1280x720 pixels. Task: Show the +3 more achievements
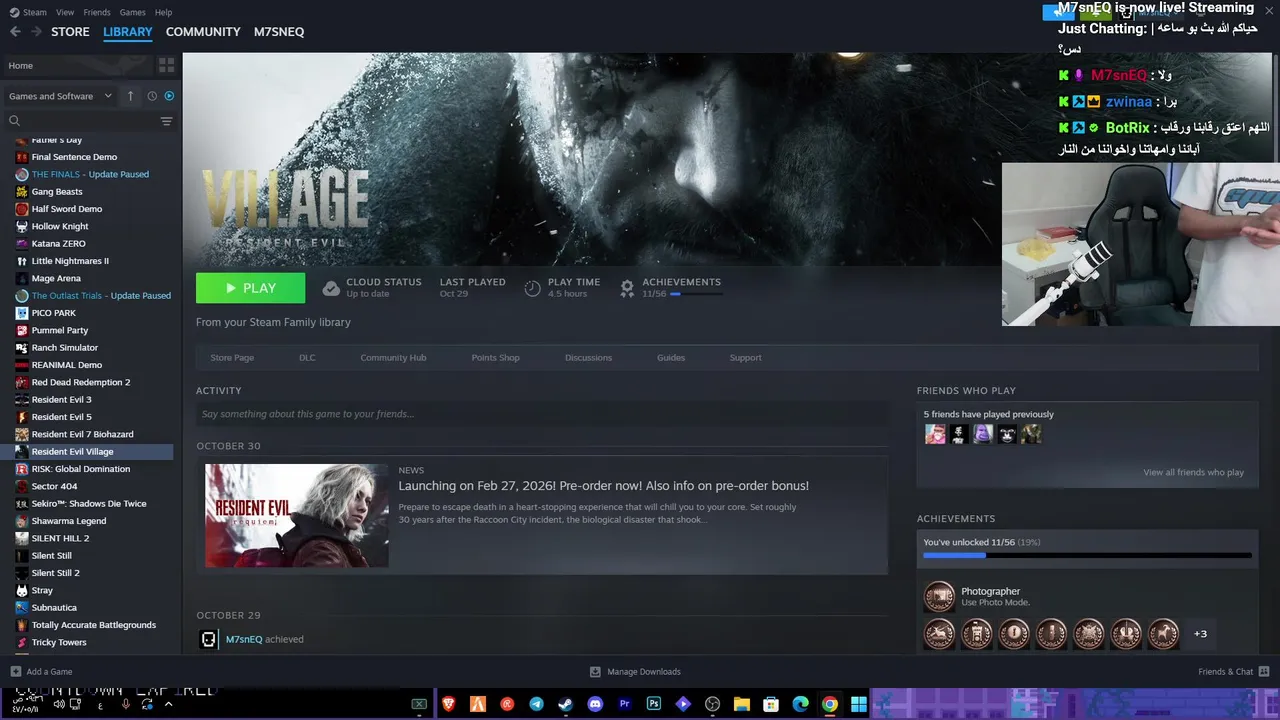pyautogui.click(x=1200, y=633)
